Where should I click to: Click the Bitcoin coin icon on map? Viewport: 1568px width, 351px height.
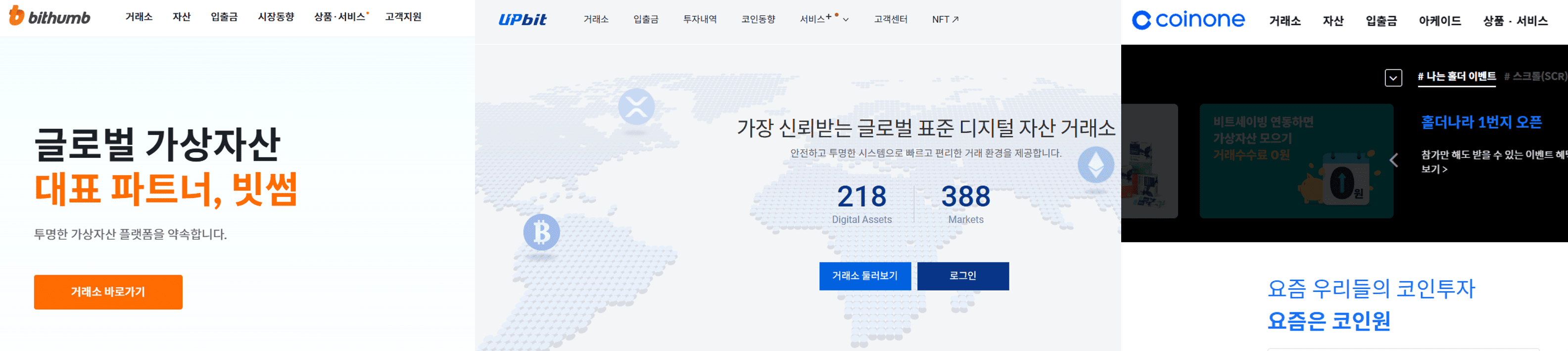coord(542,232)
